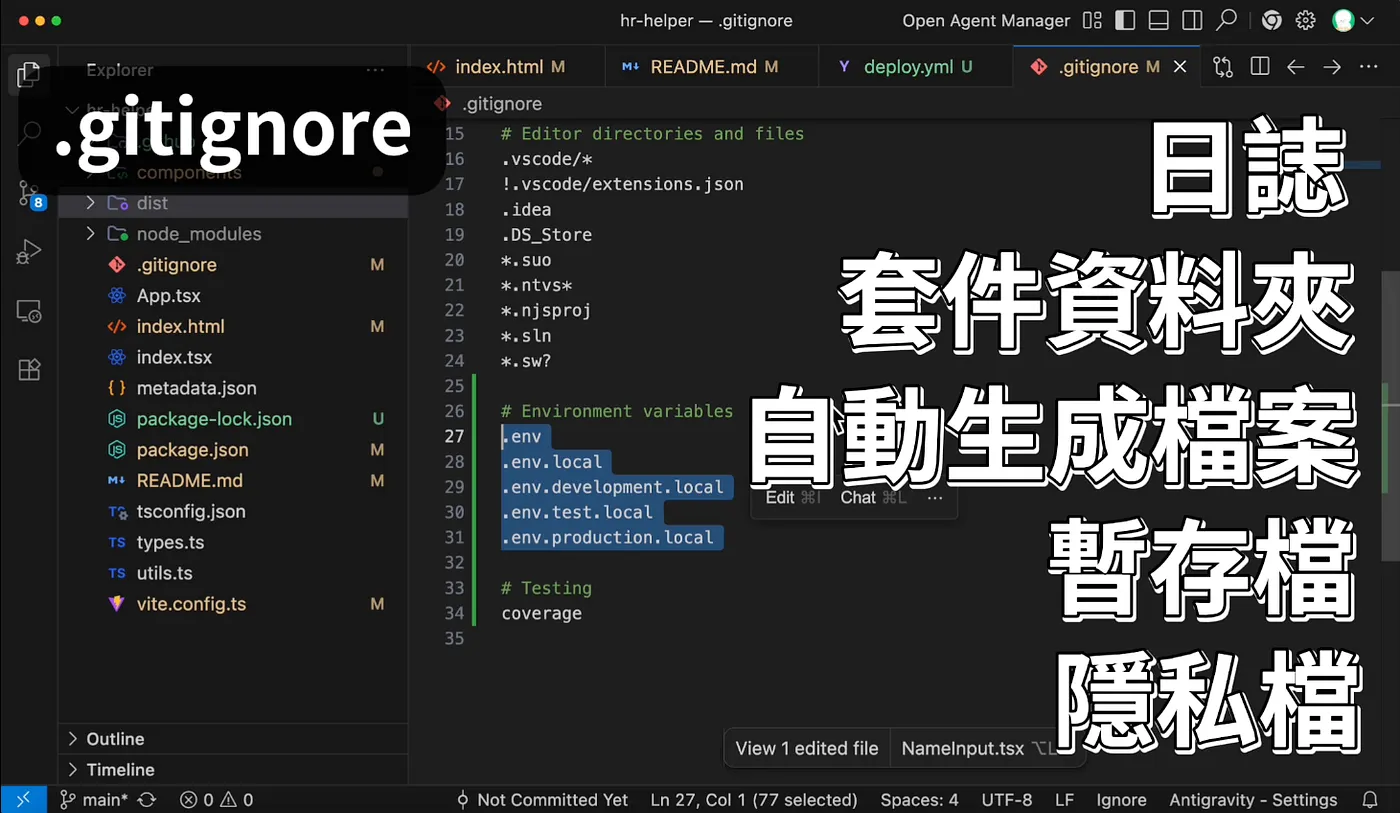
Task: Click the Edit inline action button
Action: [793, 497]
